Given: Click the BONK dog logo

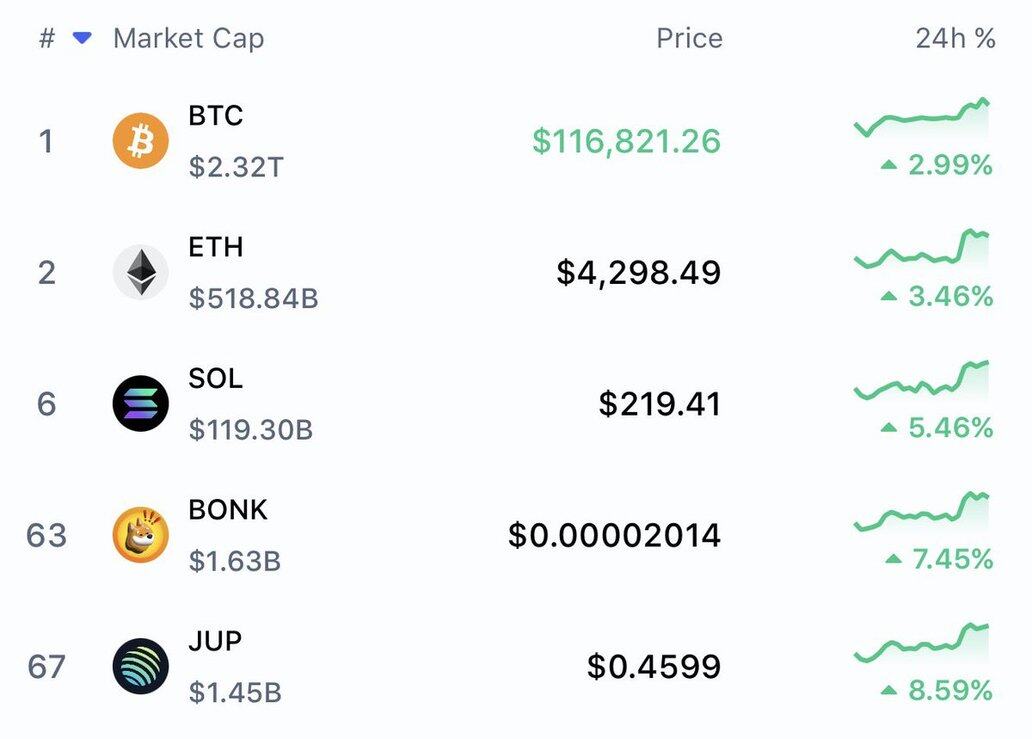Looking at the screenshot, I should click(x=140, y=535).
